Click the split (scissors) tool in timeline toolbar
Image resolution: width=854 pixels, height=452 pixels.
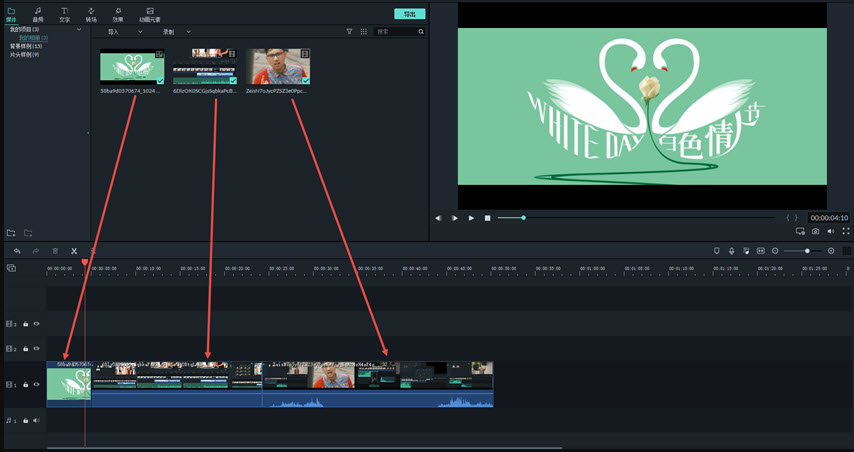point(74,251)
